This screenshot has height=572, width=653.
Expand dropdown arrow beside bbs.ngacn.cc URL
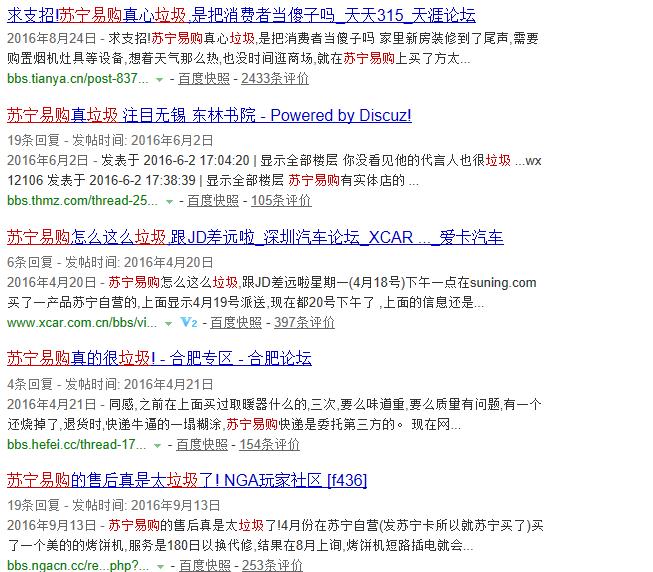point(160,567)
